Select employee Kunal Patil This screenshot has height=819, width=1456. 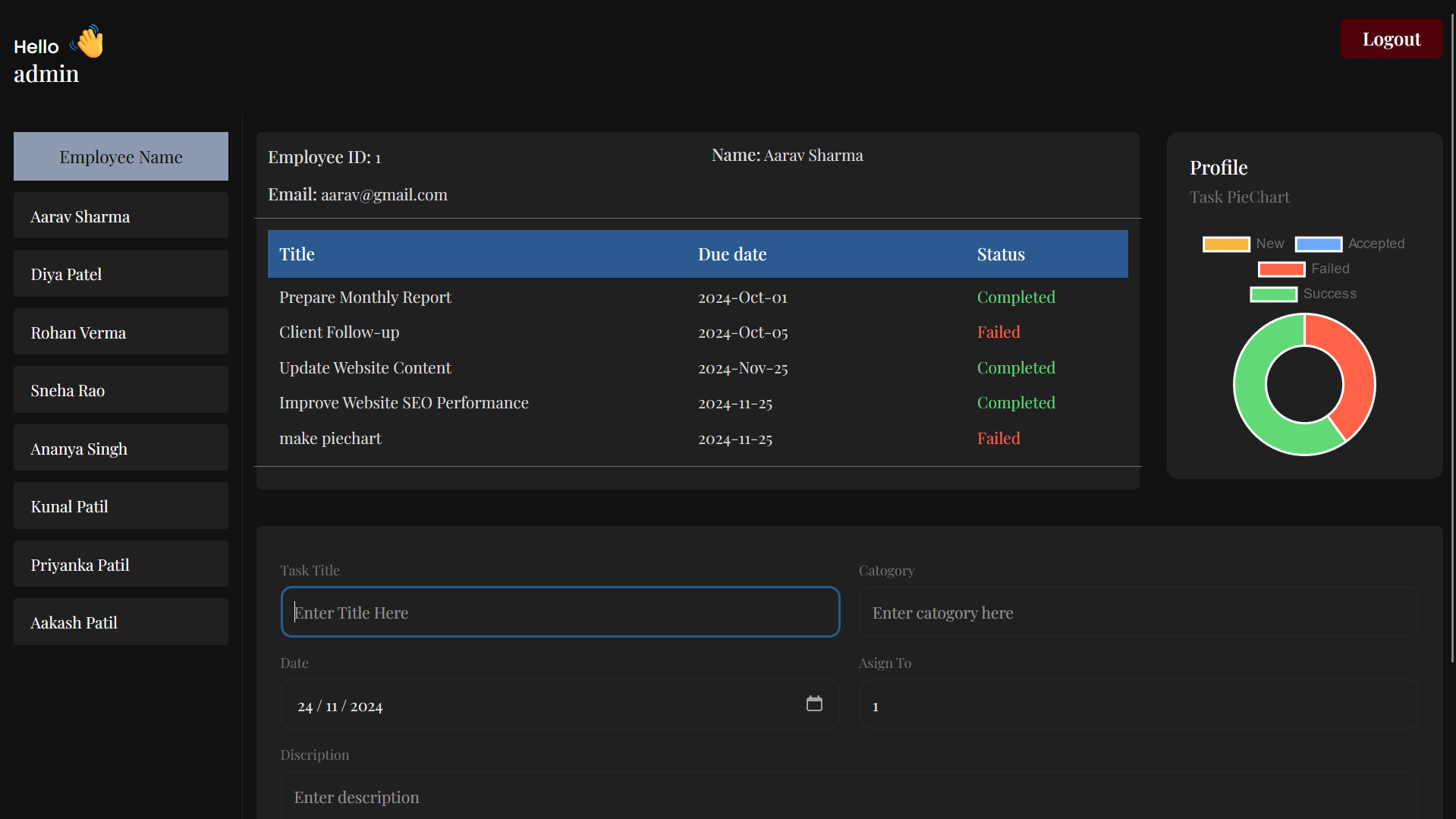[121, 506]
